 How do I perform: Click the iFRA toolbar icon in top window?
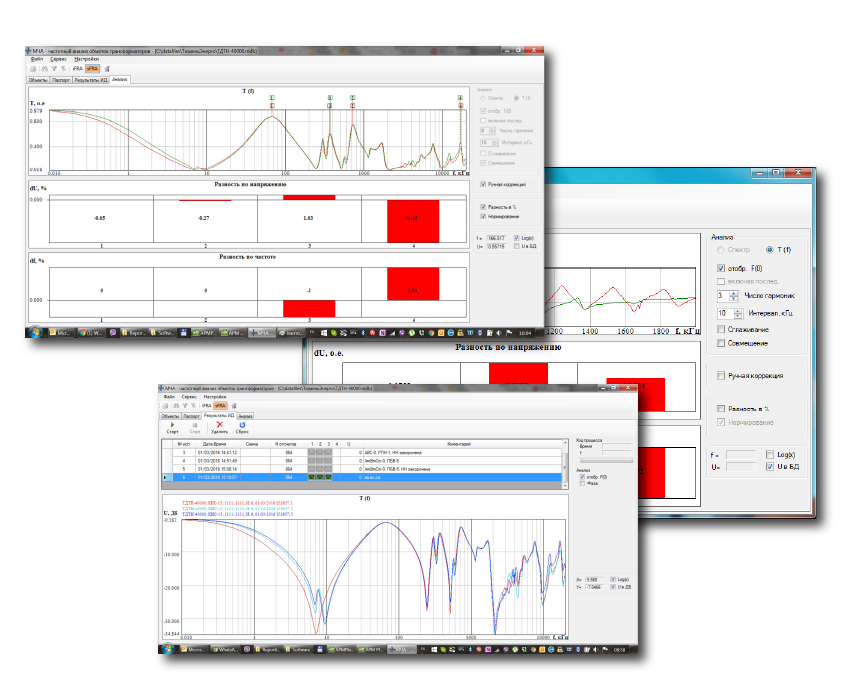(77, 69)
